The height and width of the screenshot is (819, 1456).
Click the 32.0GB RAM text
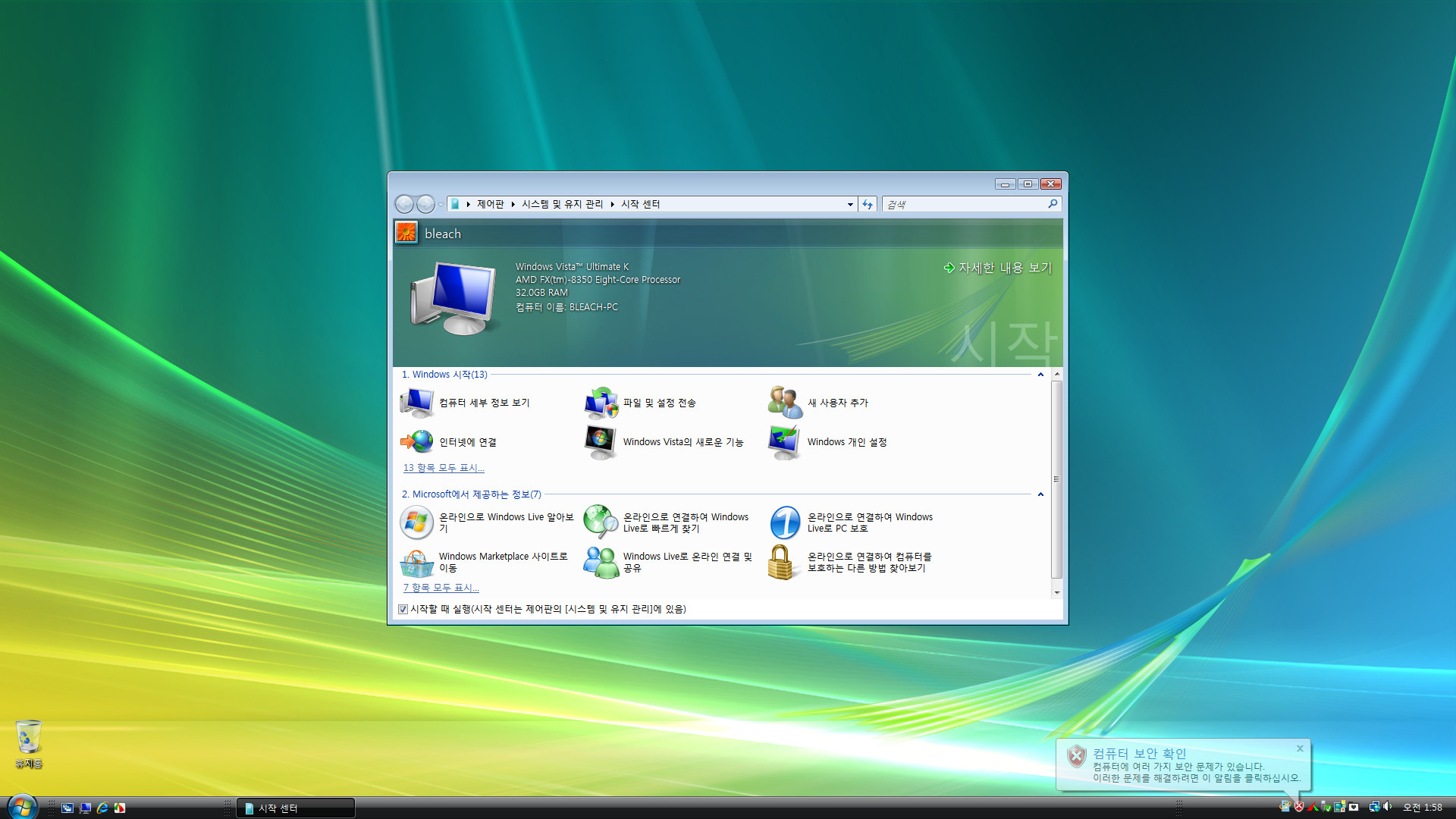coord(541,293)
